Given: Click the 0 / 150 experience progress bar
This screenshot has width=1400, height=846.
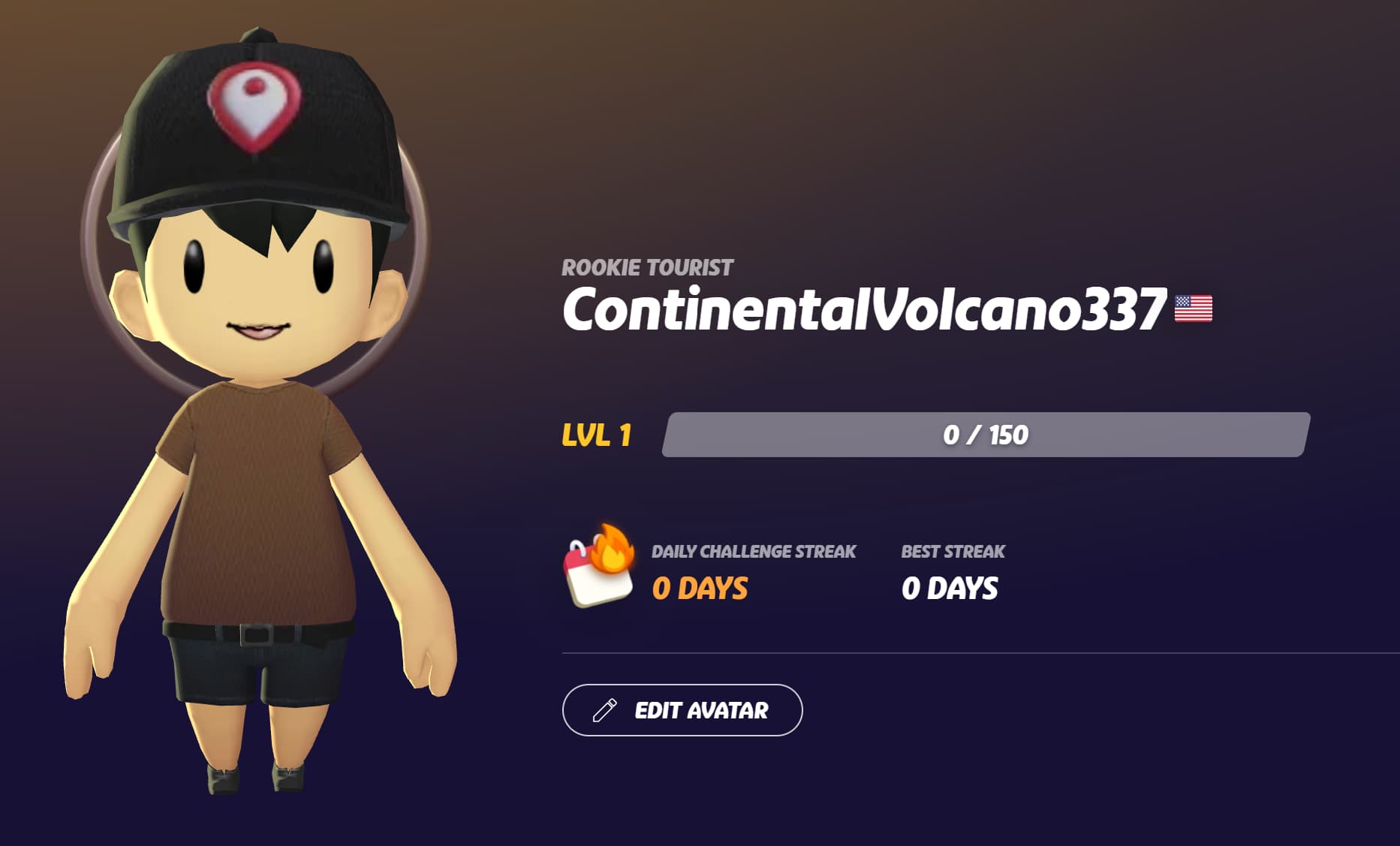Looking at the screenshot, I should point(986,435).
